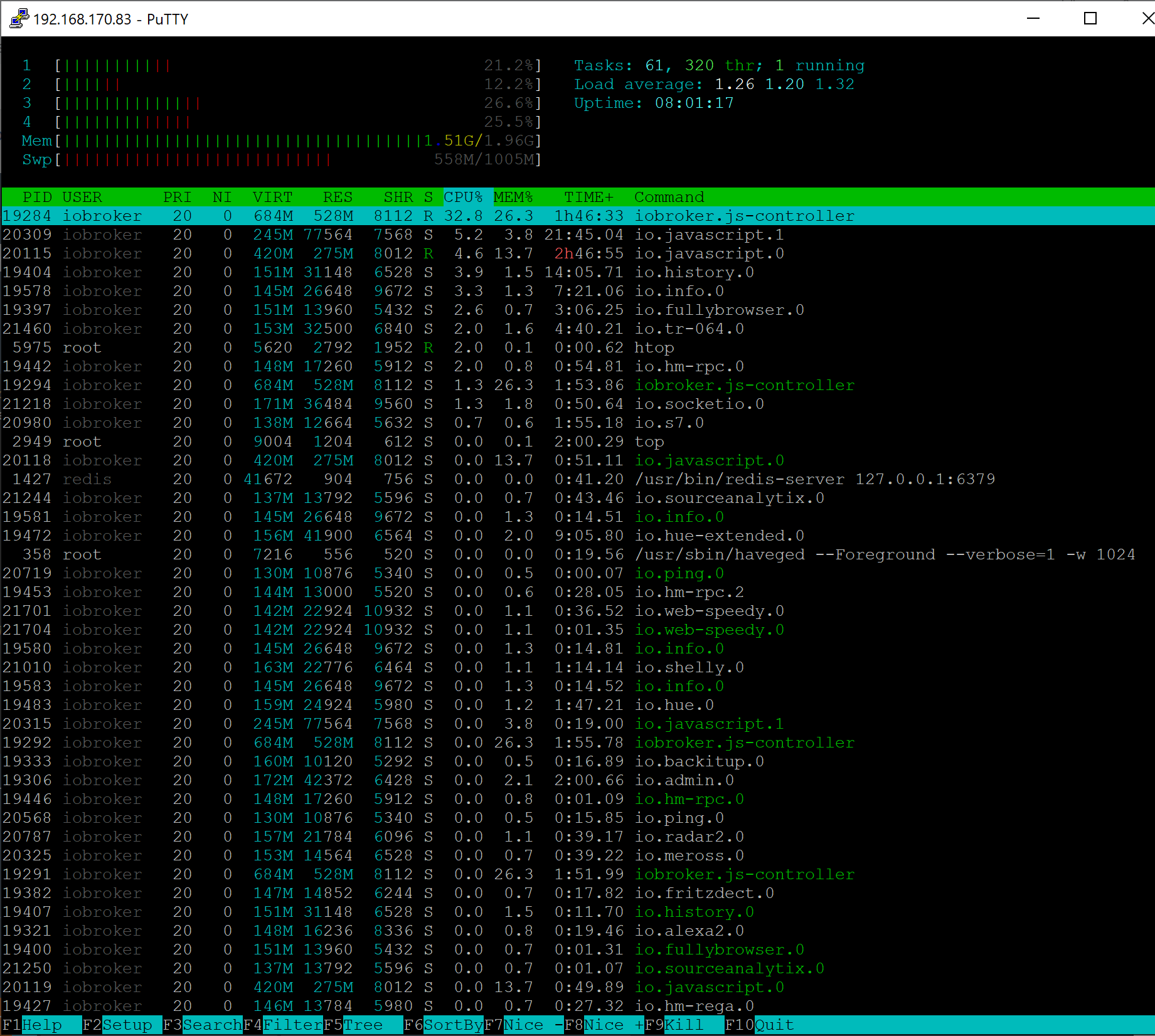The height and width of the screenshot is (1036, 1155).
Task: Sort by the MEM% column header
Action: [513, 197]
